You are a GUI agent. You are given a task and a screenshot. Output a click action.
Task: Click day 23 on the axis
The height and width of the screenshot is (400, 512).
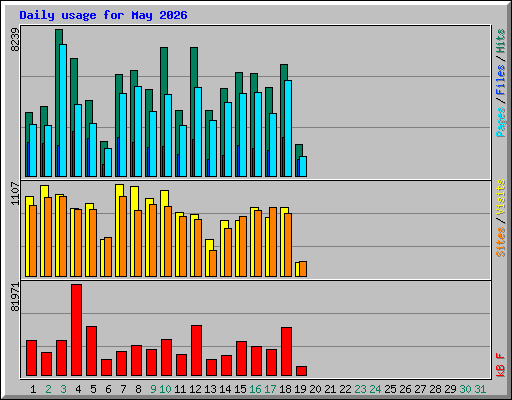tap(360, 389)
